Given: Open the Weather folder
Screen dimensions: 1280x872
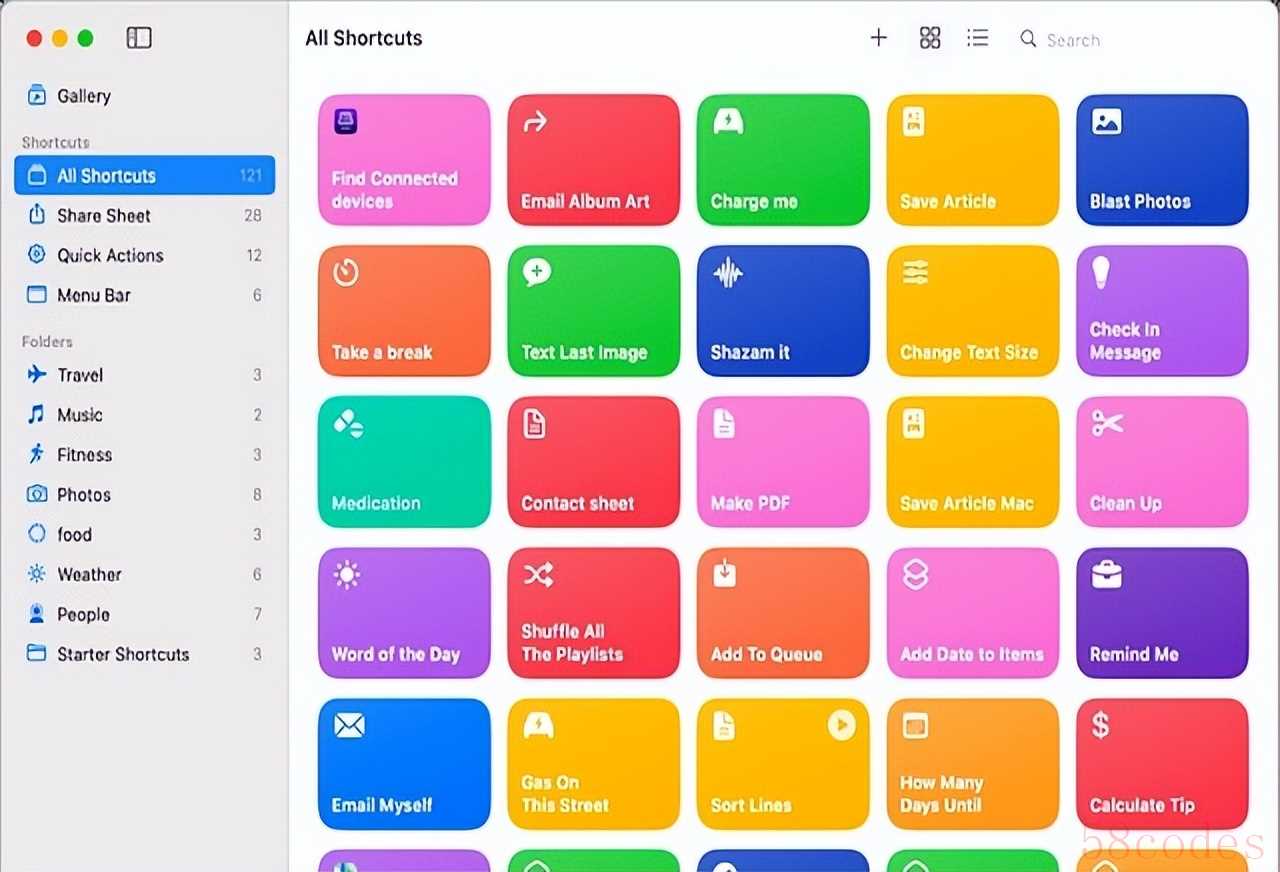Looking at the screenshot, I should tap(89, 575).
